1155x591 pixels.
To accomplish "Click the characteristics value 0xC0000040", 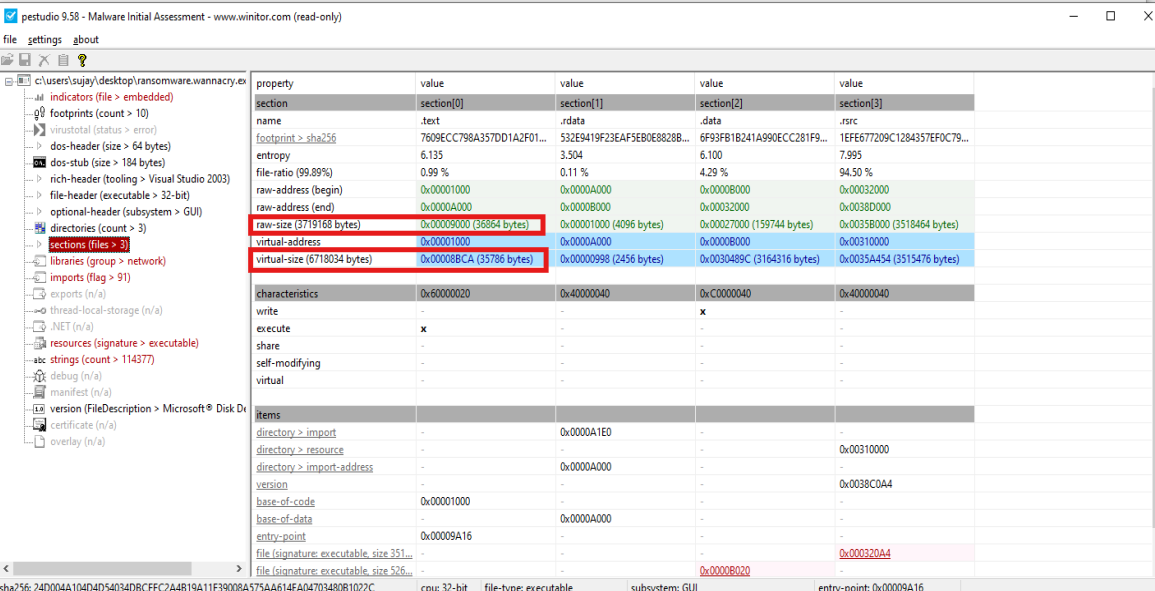I will pyautogui.click(x=728, y=293).
